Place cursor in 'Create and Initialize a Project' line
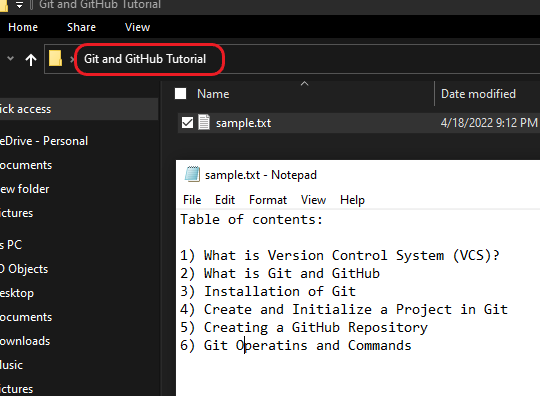This screenshot has width=540, height=396. (x=344, y=309)
